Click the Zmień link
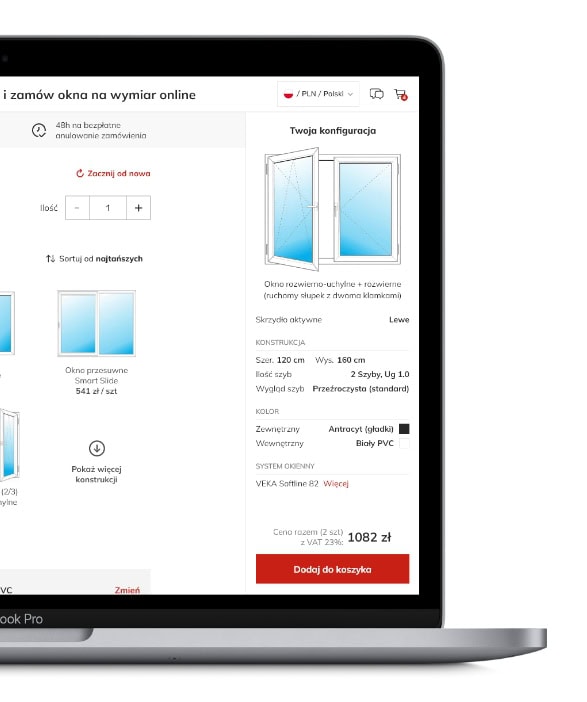This screenshot has height=702, width=587. [x=127, y=590]
